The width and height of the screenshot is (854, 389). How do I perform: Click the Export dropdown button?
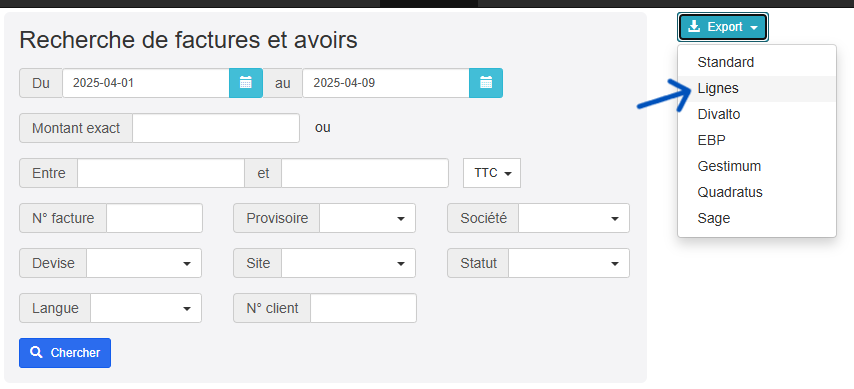pos(723,27)
